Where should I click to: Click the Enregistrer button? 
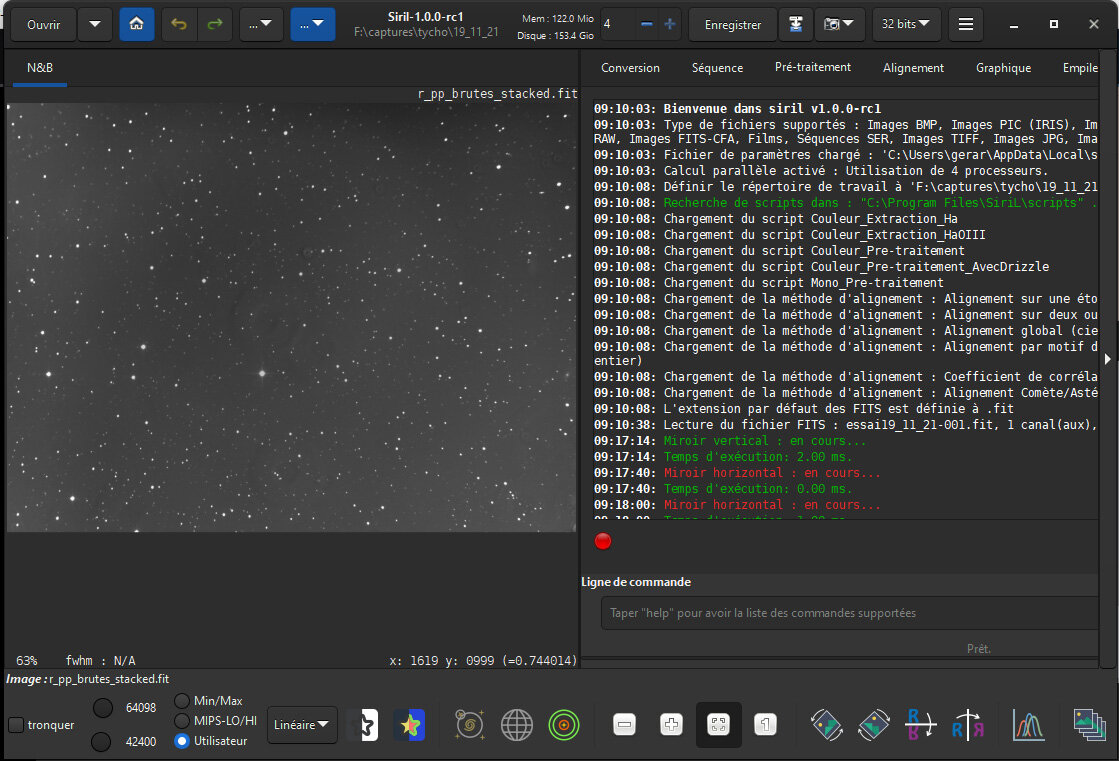732,24
